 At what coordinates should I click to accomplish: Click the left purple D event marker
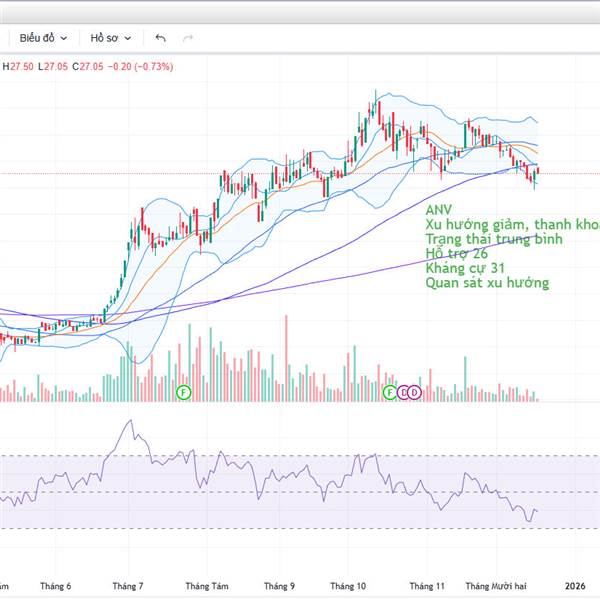pyautogui.click(x=403, y=392)
